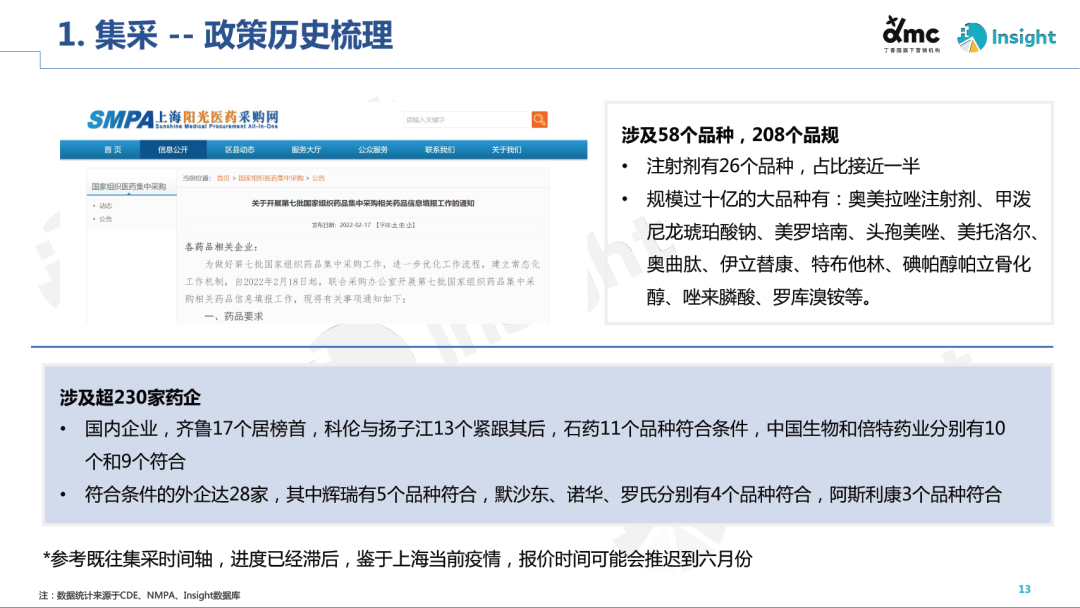Viewport: 1080px width, 608px height.
Task: Click the bullet starting 规模过十亿的大品种有
Action: click(842, 249)
